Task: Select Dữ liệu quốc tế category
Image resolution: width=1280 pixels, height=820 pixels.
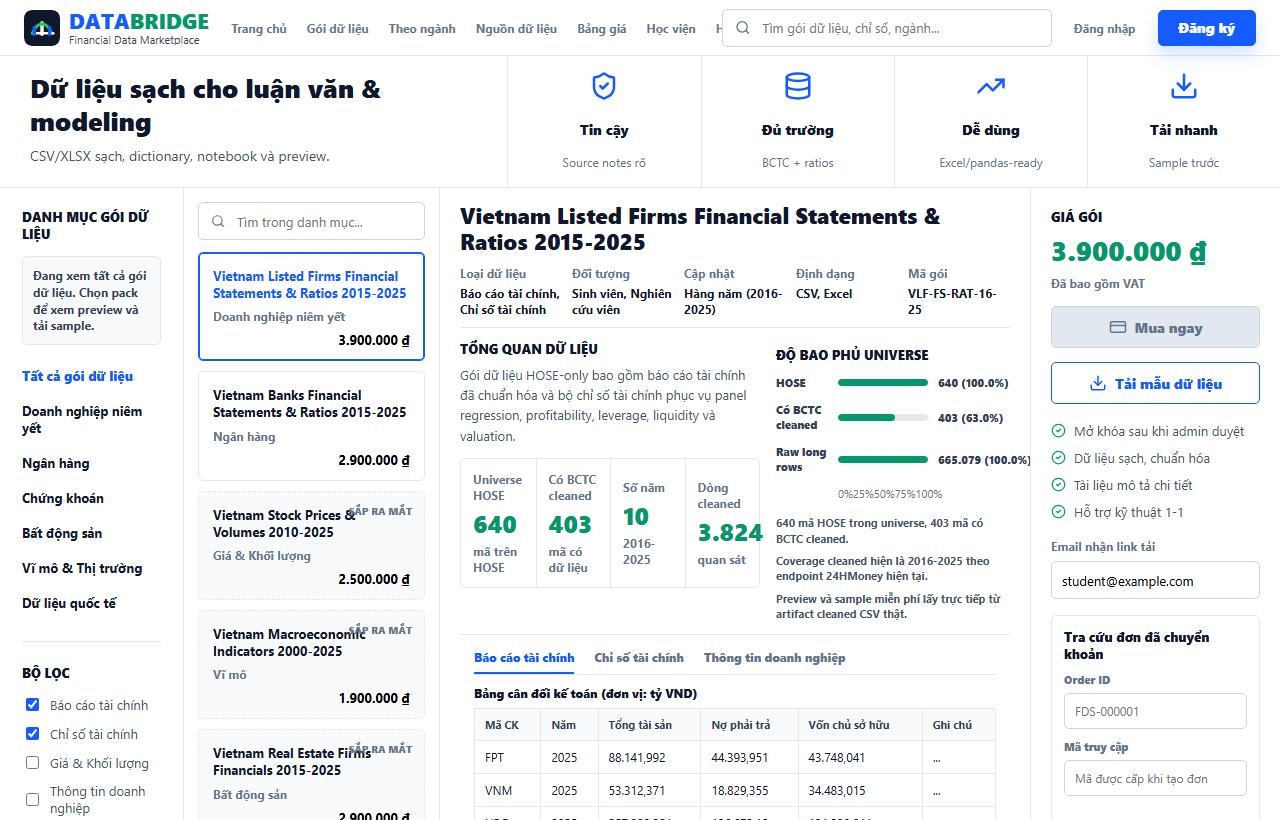Action: [x=69, y=603]
